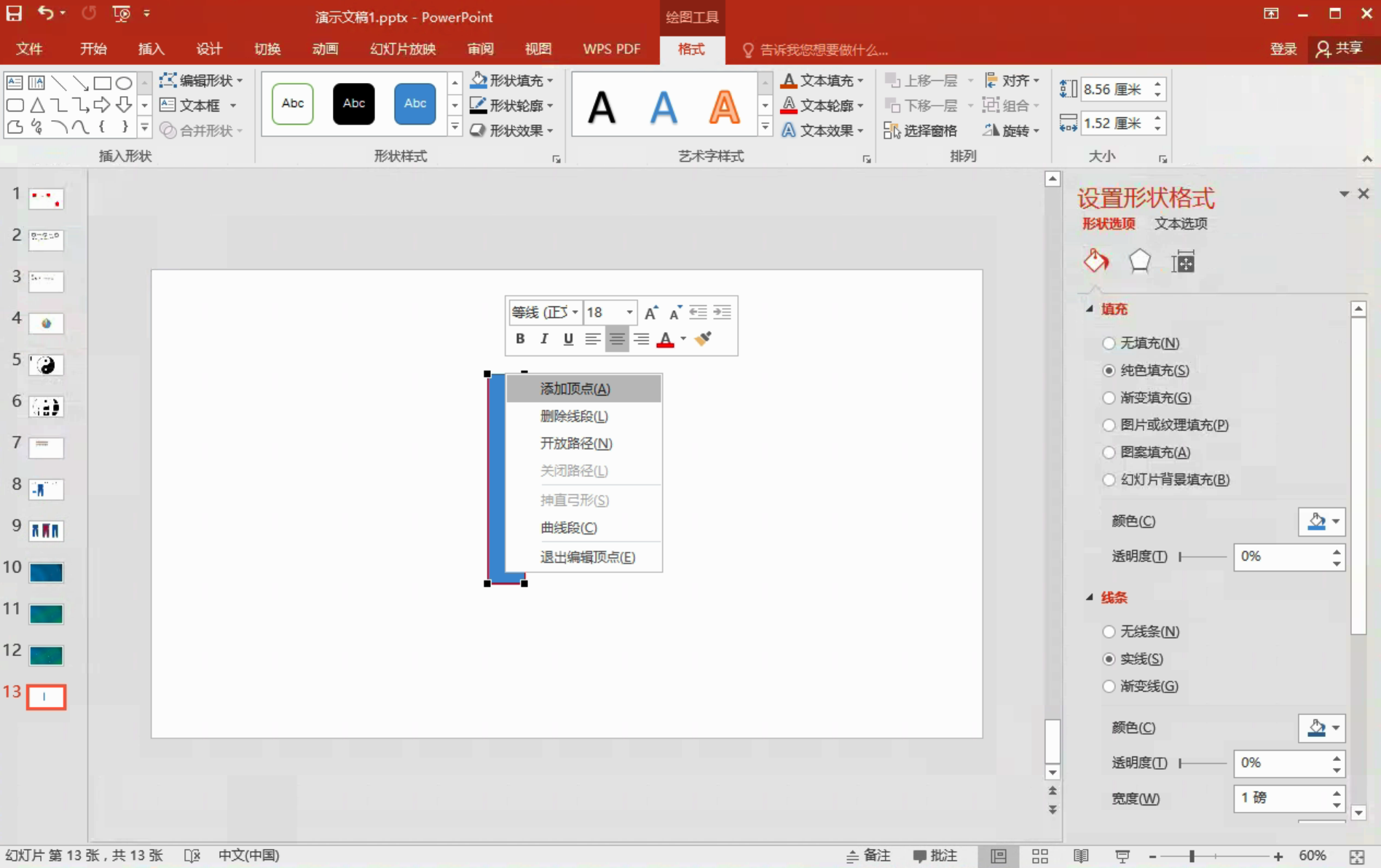Screen dimensions: 1381x868
Task: Select 图案填充 (Pattern fill) option
Action: click(1146, 452)
